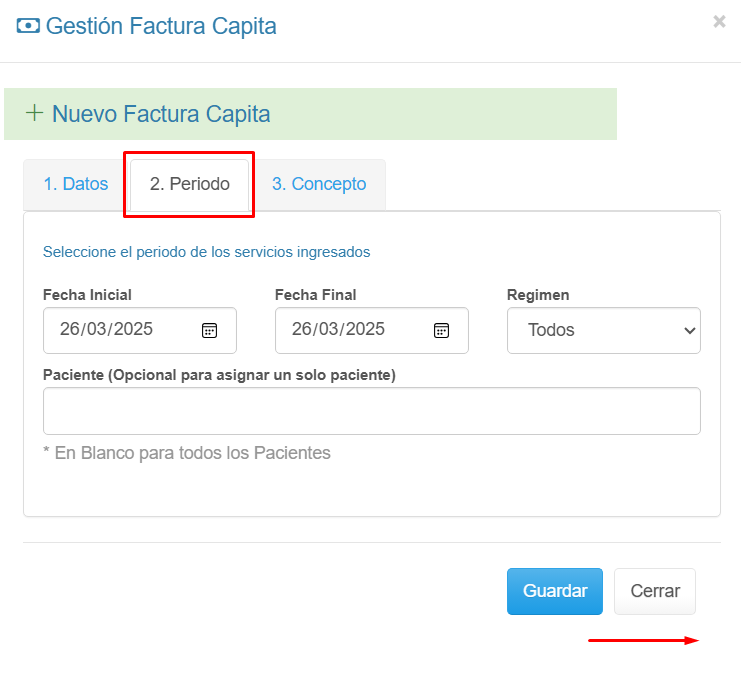Select the 2. Periodo tab
The width and height of the screenshot is (741, 675).
[190, 184]
